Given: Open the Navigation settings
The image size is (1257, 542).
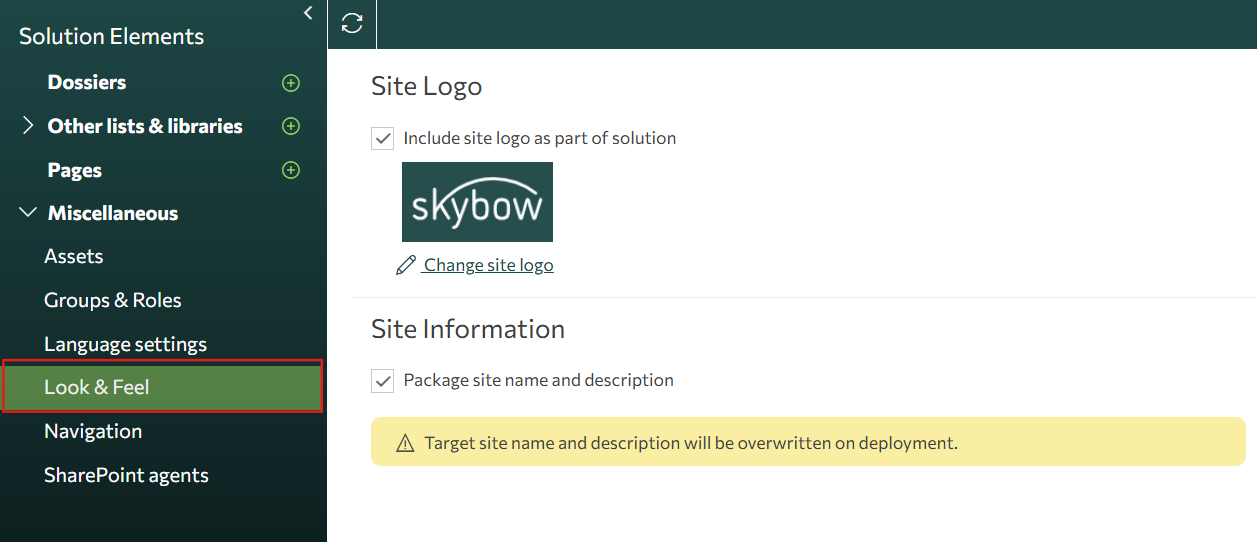Looking at the screenshot, I should click(93, 431).
